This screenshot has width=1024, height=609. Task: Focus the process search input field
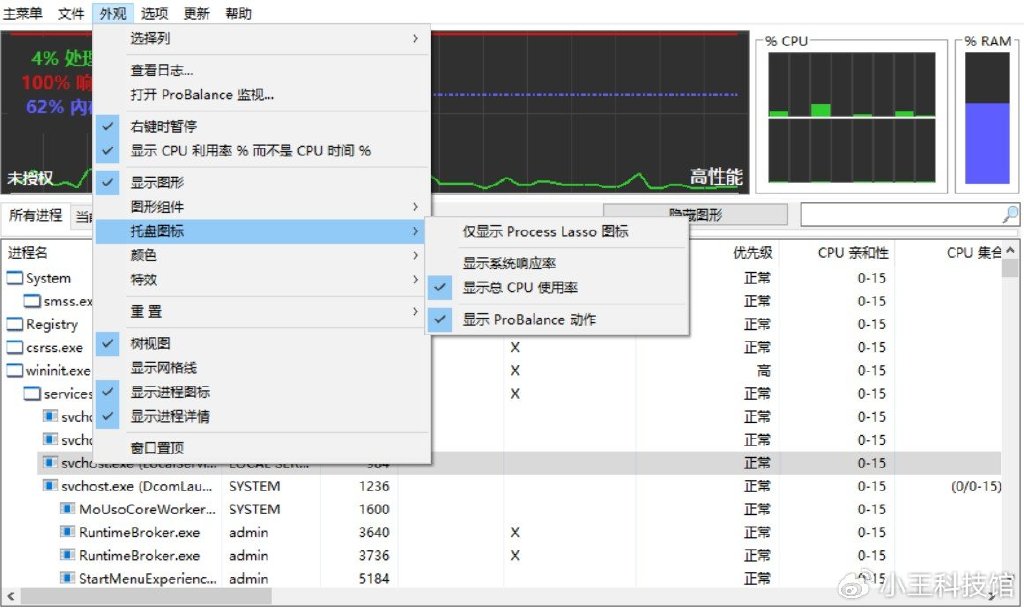901,214
